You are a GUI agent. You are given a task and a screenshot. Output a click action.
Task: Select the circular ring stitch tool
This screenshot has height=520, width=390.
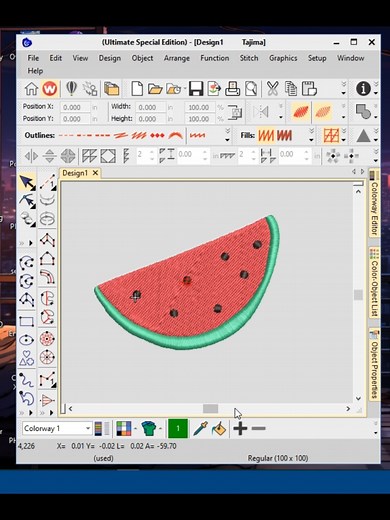click(x=47, y=339)
